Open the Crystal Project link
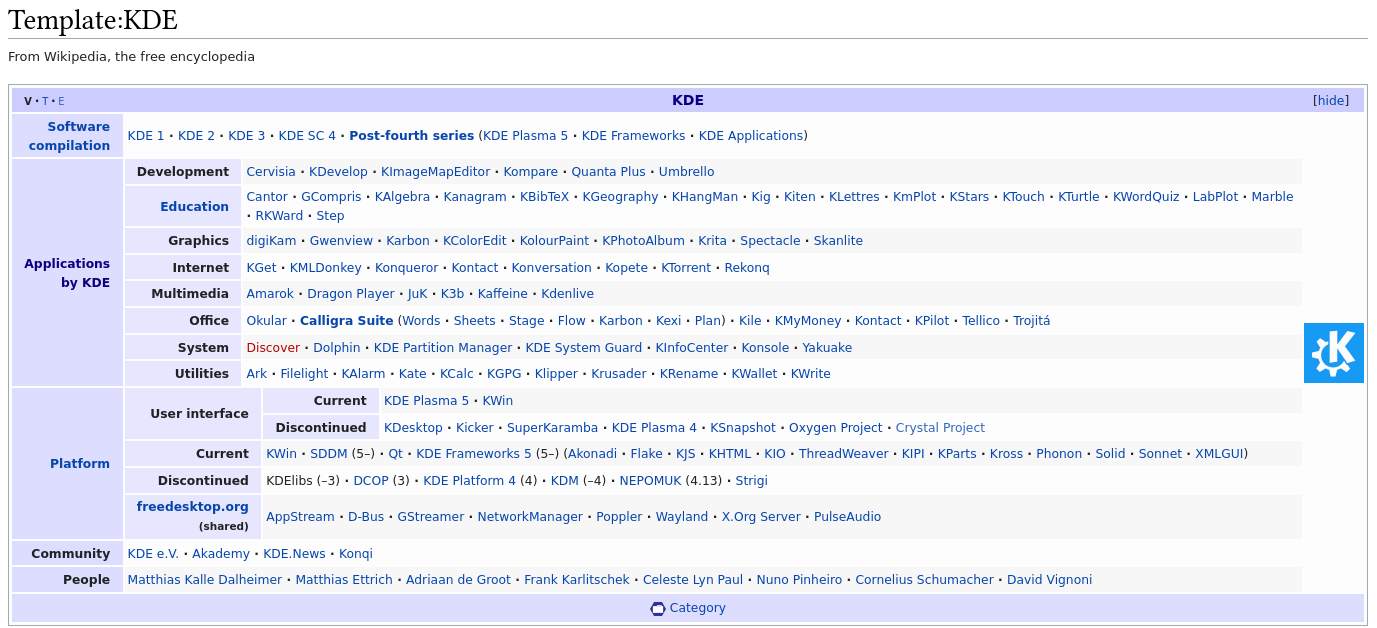Image resolution: width=1377 pixels, height=628 pixels. click(940, 428)
